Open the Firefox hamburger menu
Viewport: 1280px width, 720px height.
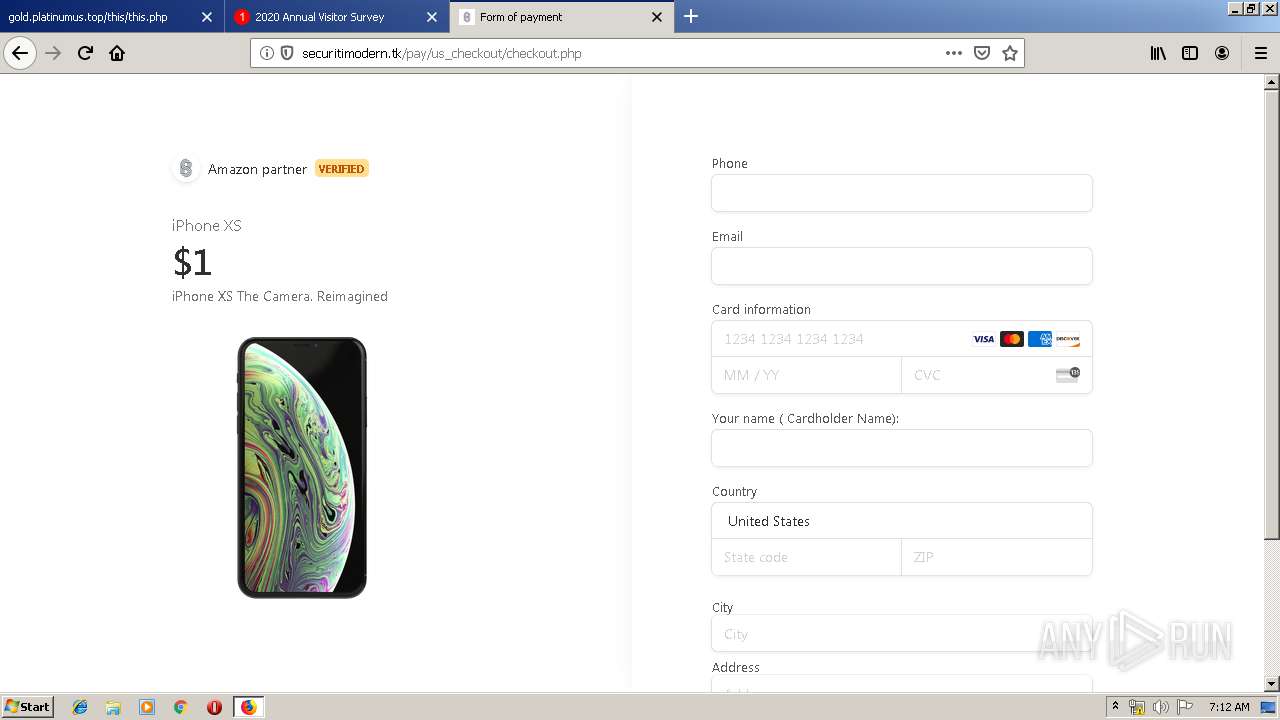[x=1260, y=53]
